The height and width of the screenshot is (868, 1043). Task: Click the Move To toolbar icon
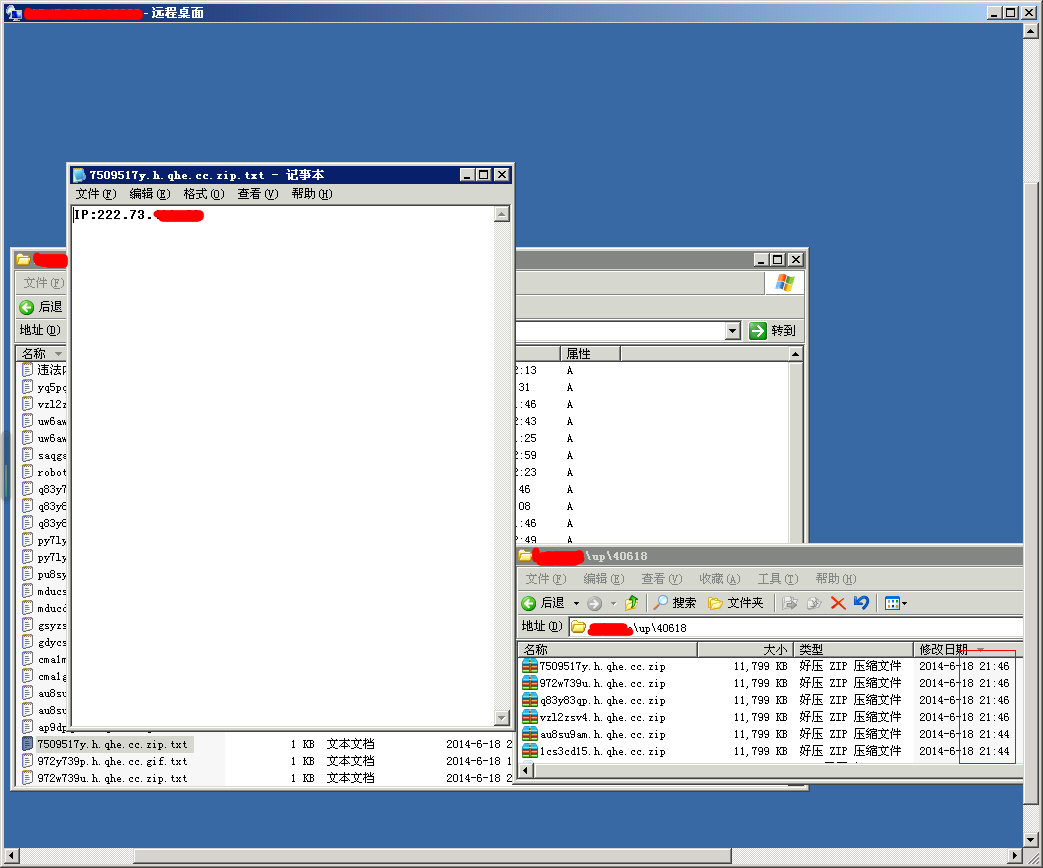click(x=790, y=603)
